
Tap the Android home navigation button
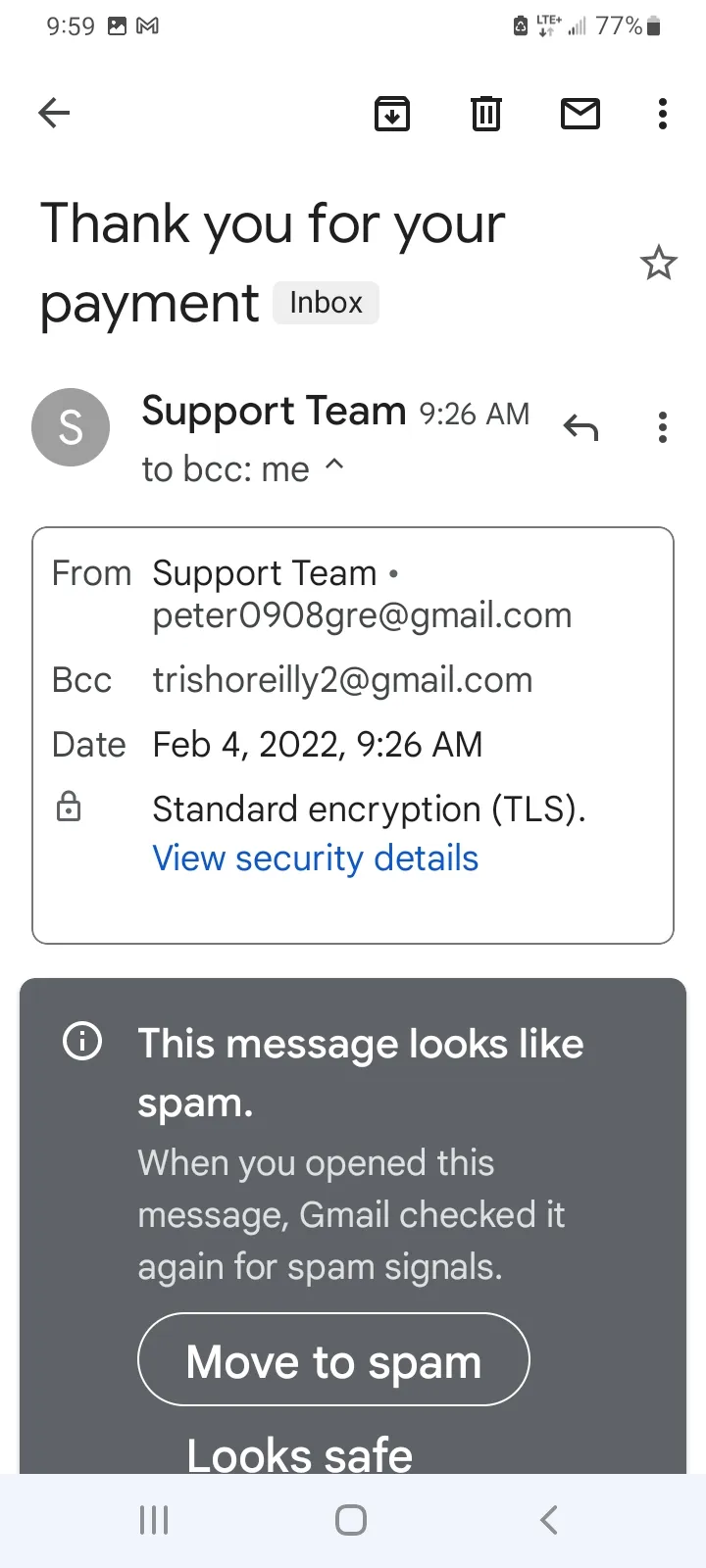tap(351, 1520)
